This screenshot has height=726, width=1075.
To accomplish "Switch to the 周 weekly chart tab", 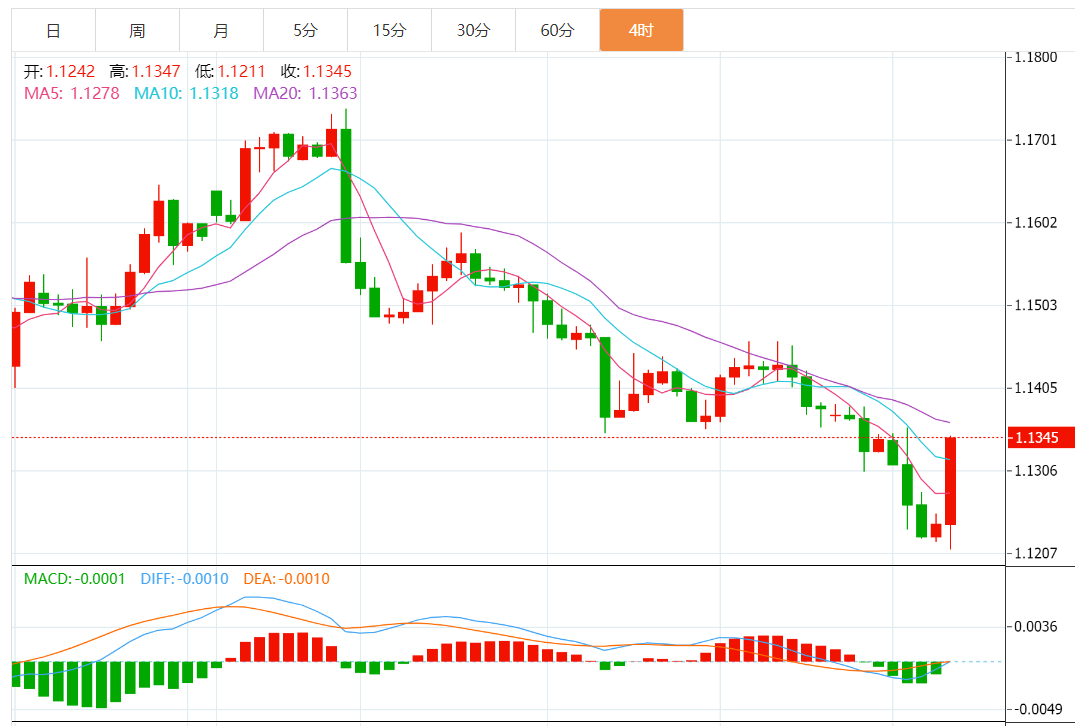I will (x=137, y=30).
